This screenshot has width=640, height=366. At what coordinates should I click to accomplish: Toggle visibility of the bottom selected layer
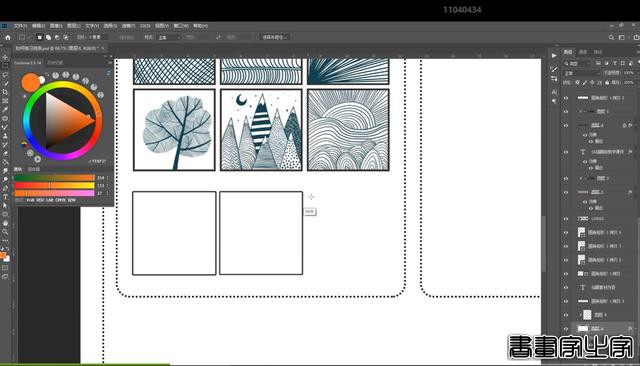(566, 328)
